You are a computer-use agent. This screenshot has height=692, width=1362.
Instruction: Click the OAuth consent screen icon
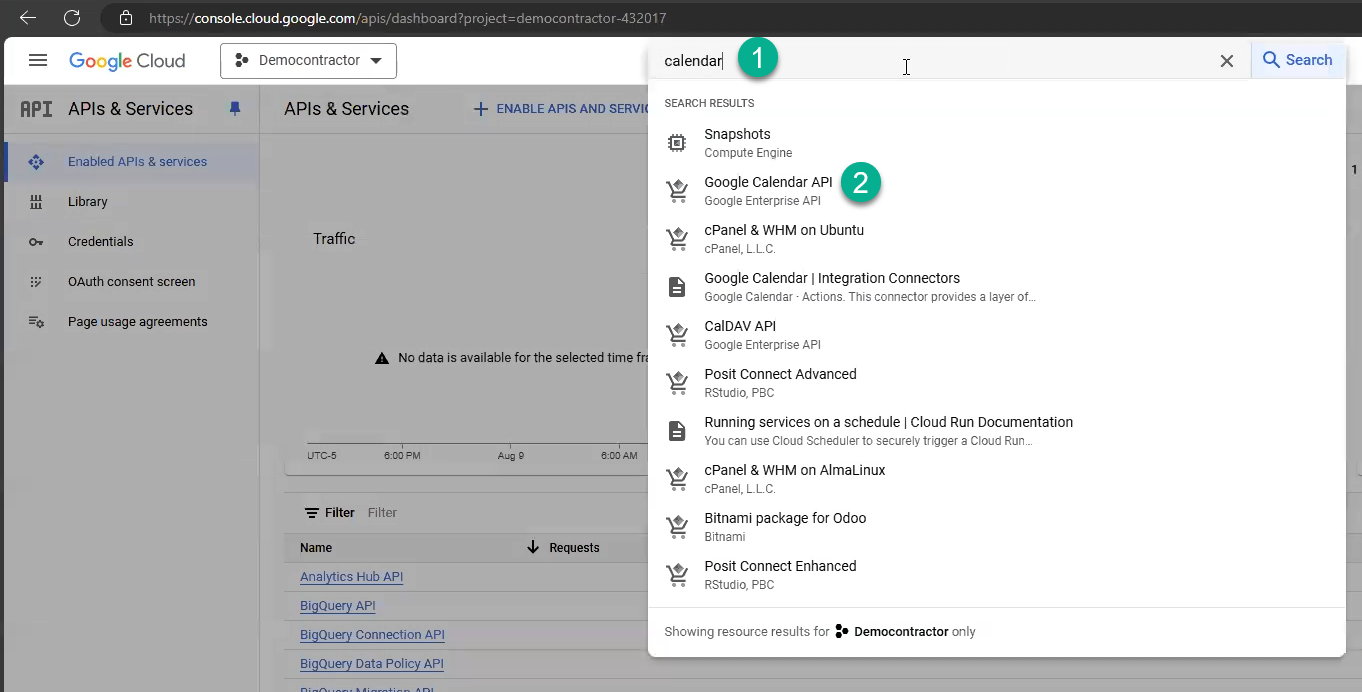pos(36,282)
